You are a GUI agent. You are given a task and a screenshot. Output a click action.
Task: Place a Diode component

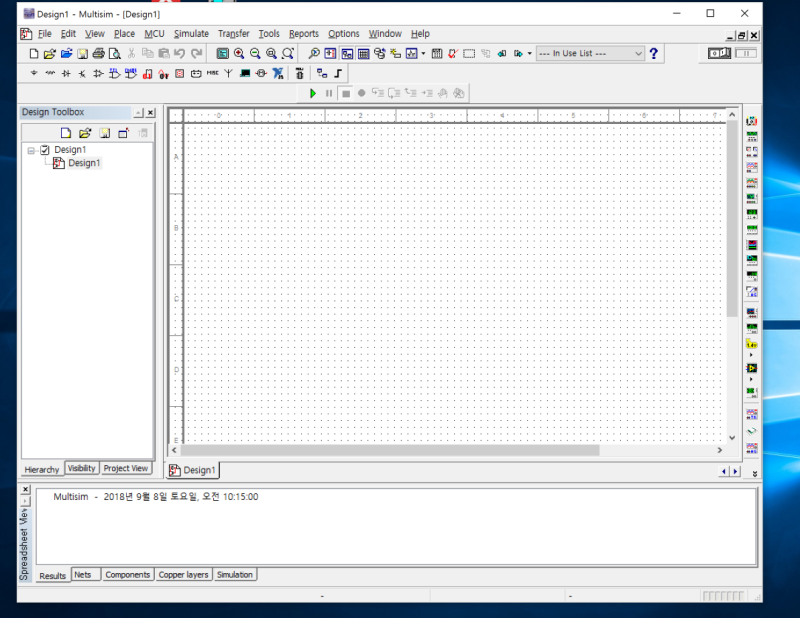tap(66, 73)
